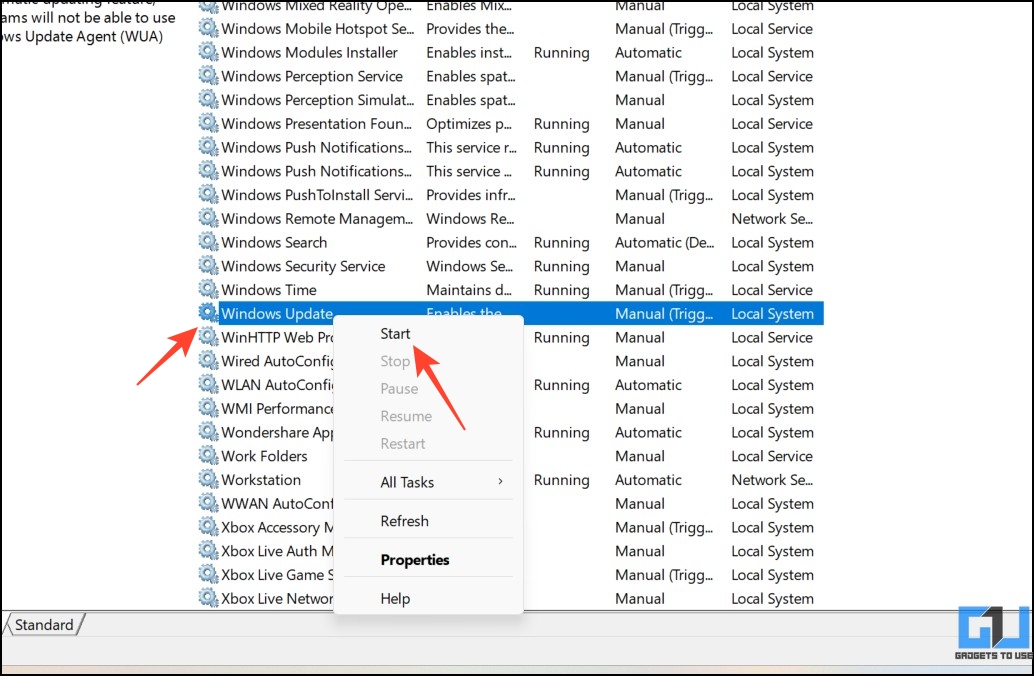Click the 'Provides con...' description of Windows Search

(x=471, y=243)
